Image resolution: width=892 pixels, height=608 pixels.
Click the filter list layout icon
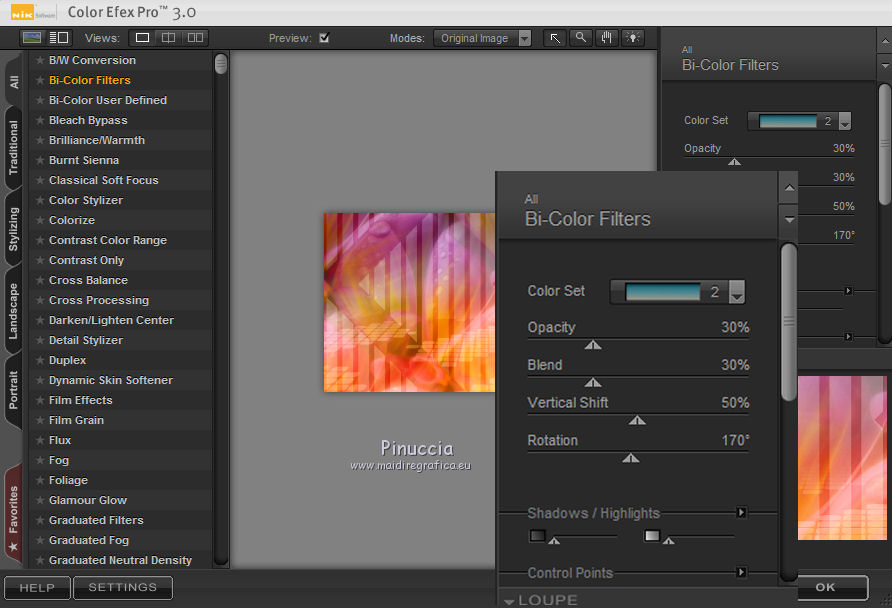coord(59,38)
